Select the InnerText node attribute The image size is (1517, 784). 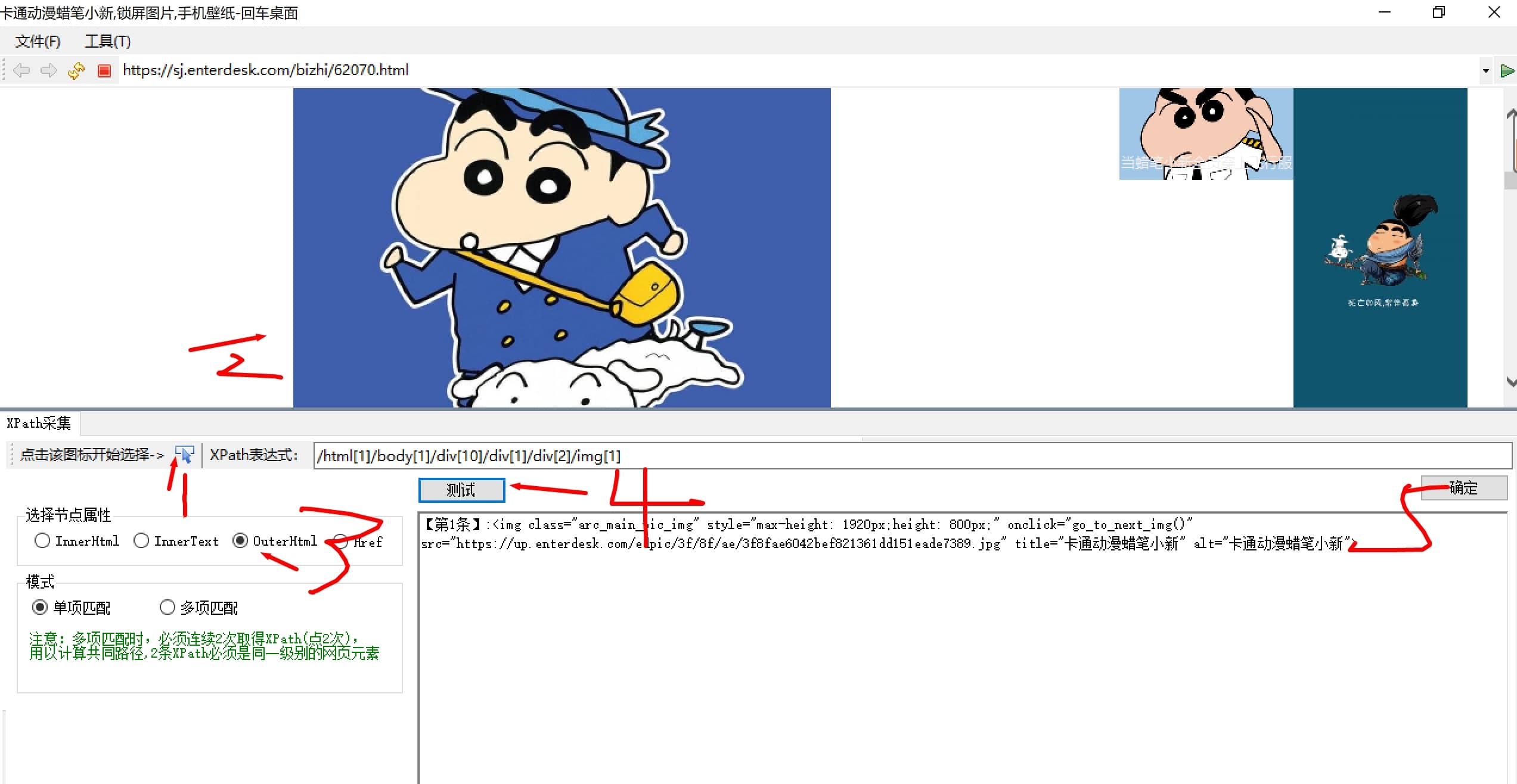click(x=141, y=541)
